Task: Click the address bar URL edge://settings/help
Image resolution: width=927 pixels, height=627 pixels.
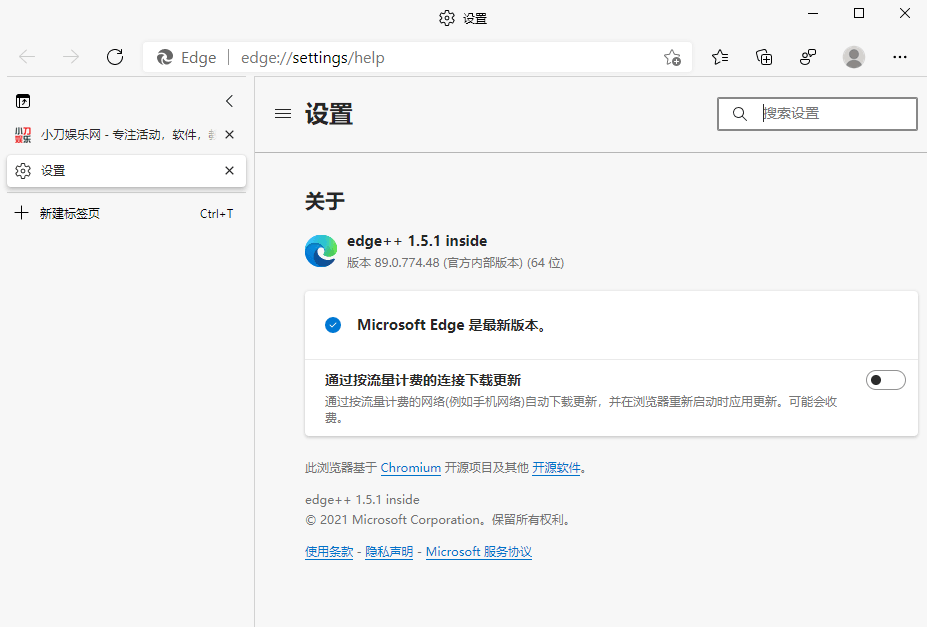Action: point(313,57)
